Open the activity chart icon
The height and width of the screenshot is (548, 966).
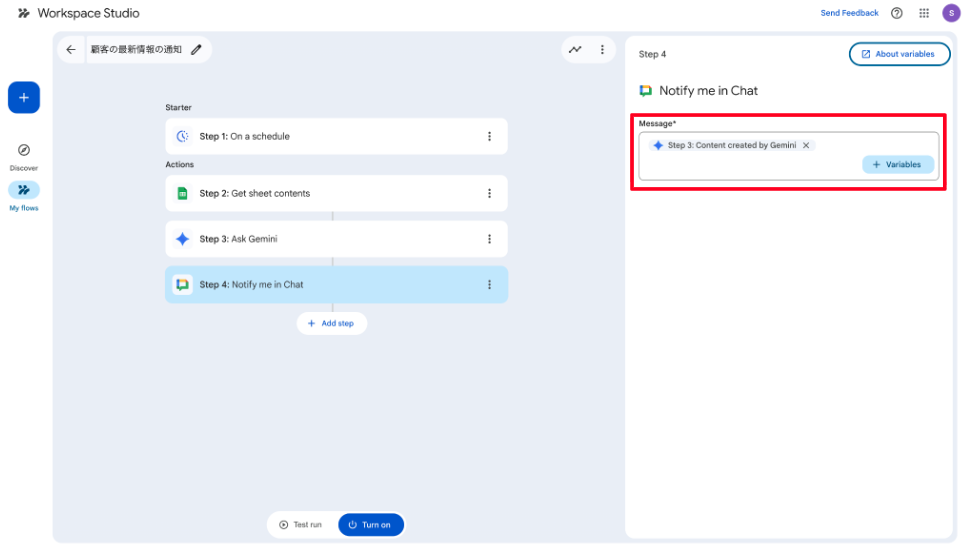[575, 50]
